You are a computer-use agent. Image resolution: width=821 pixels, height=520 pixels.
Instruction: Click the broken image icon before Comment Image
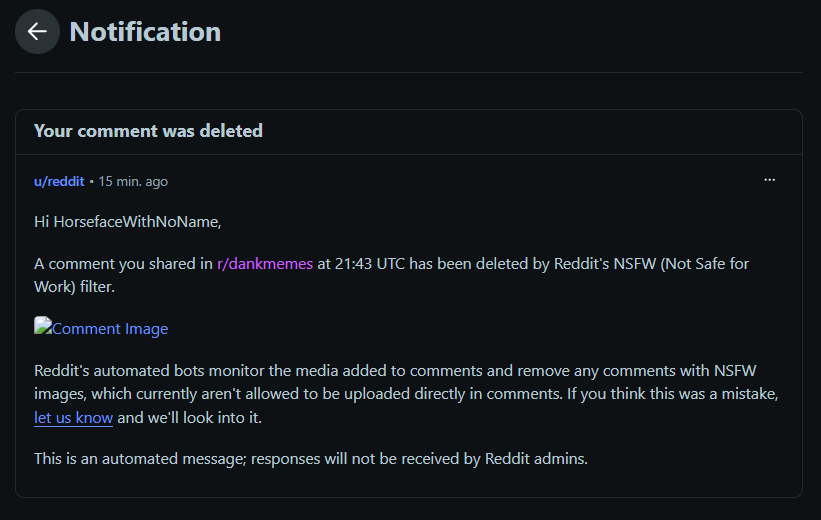[43, 326]
